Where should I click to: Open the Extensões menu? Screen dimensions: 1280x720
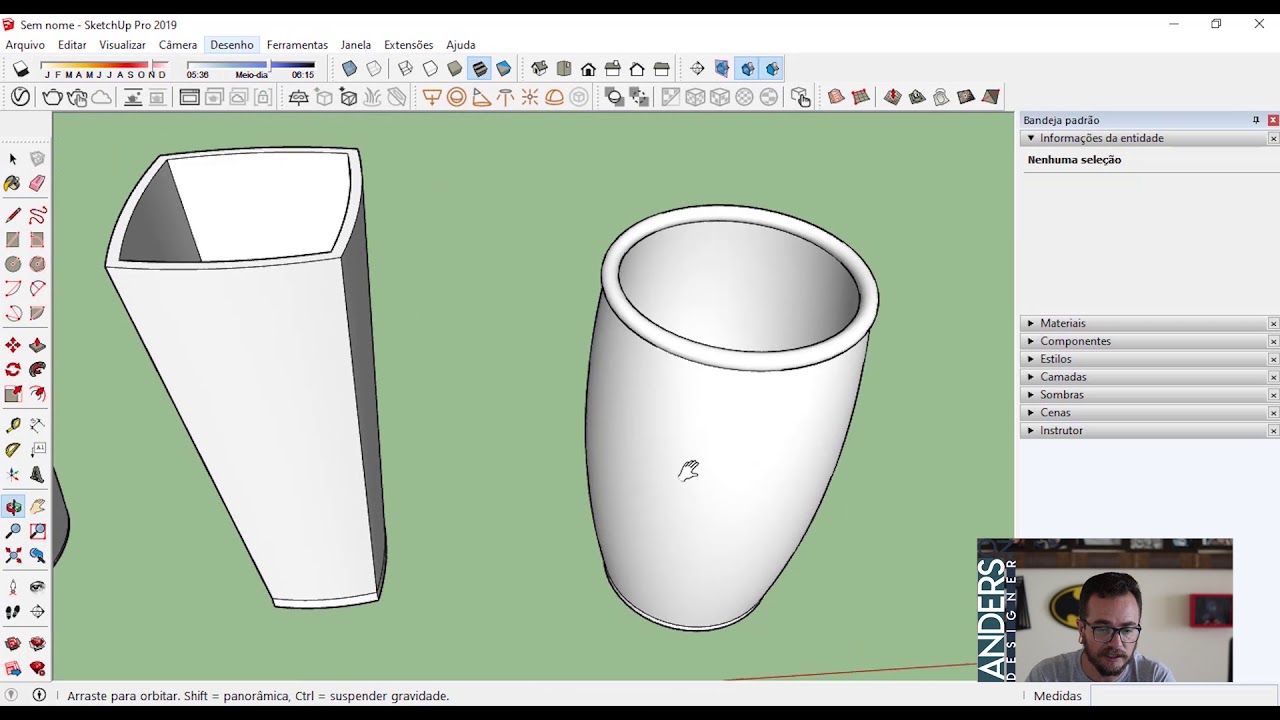tap(409, 45)
